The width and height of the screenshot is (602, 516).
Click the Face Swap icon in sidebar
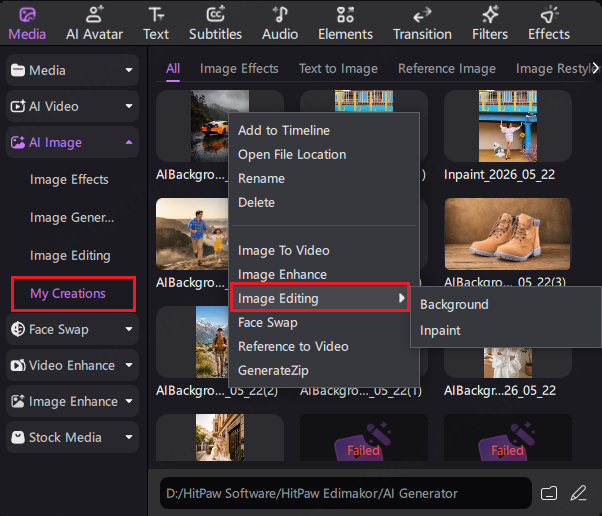click(x=18, y=329)
